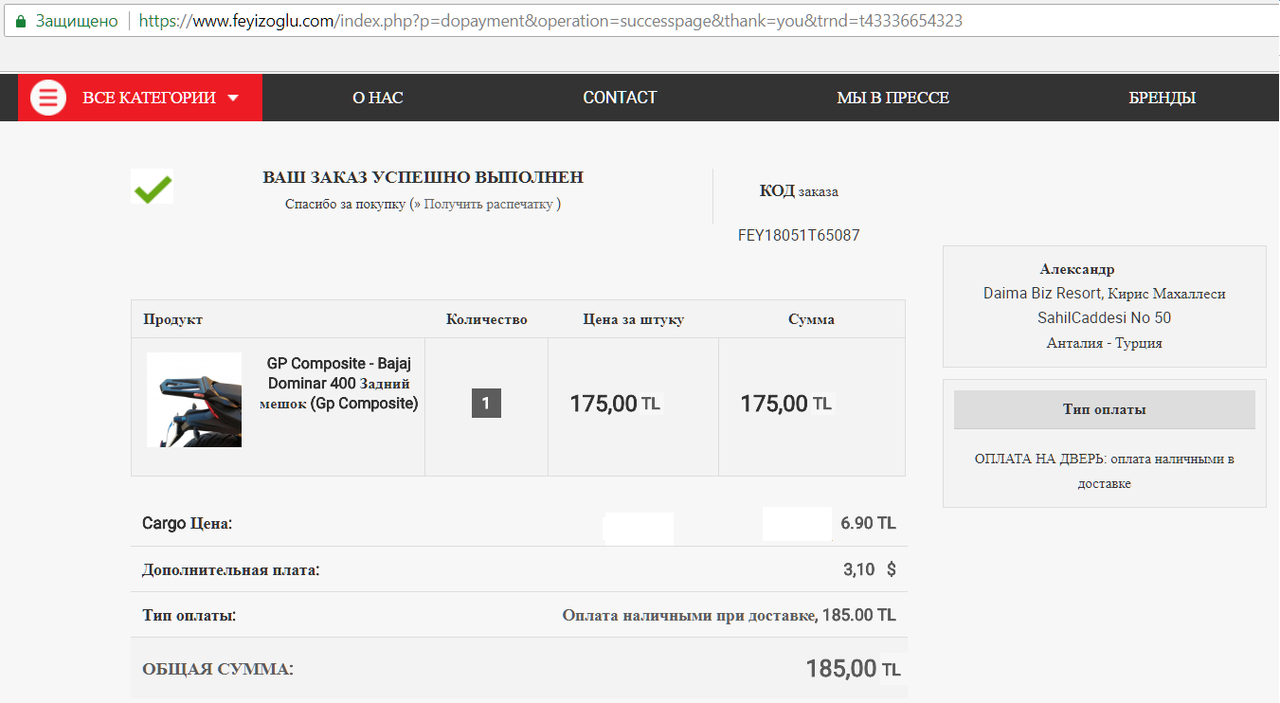Click Получить распечатку link
Screen dimensions: 1280x703
[488, 204]
